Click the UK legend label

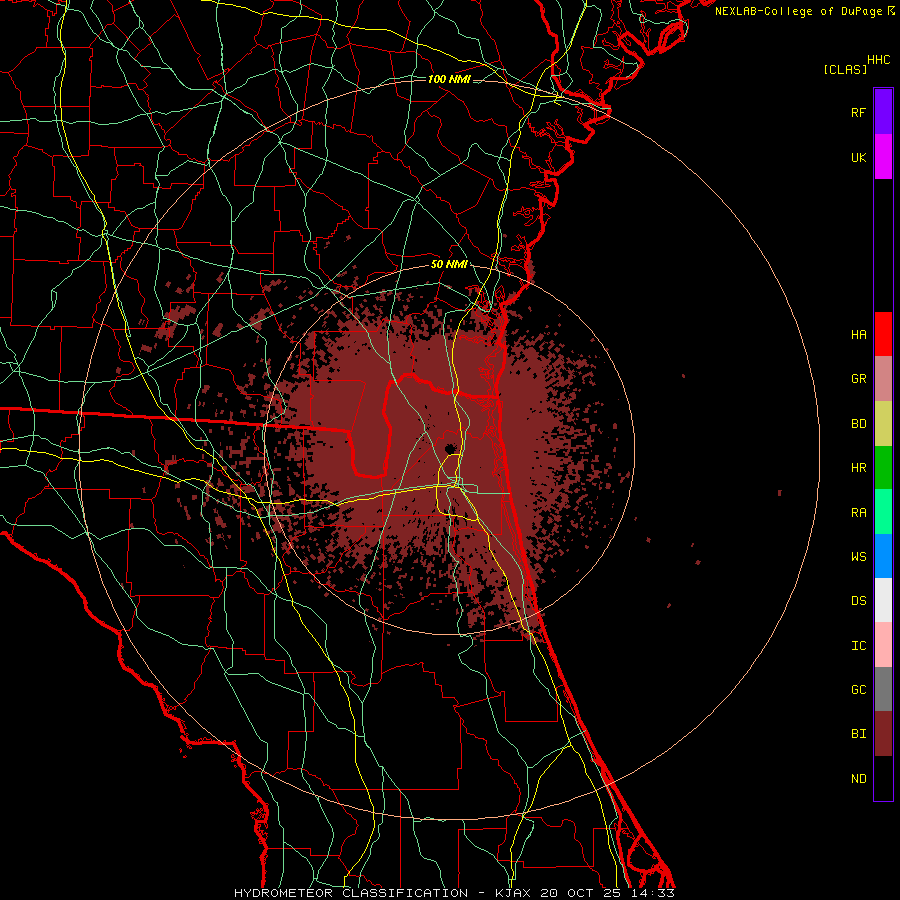click(x=858, y=157)
